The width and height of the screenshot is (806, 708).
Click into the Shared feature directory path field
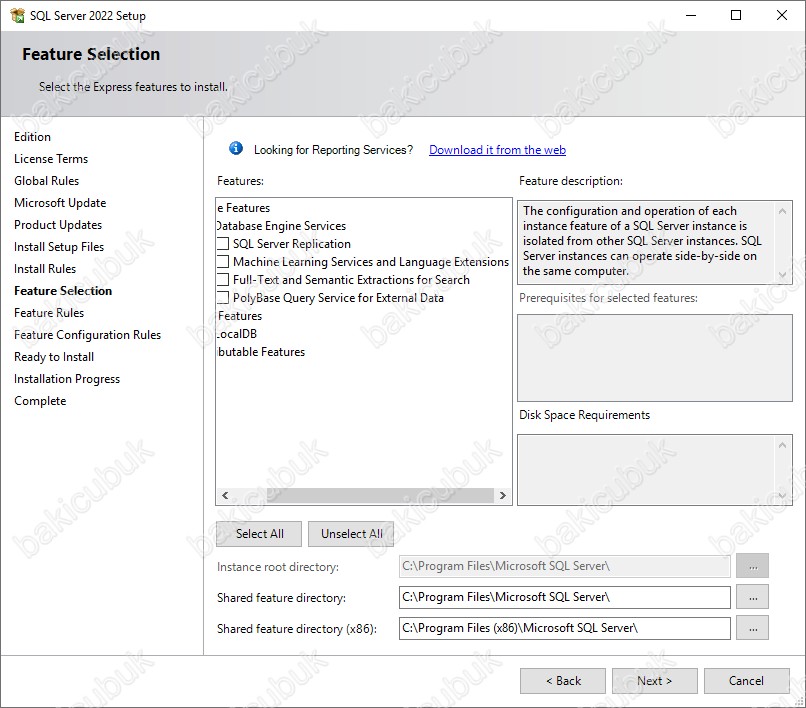point(564,597)
